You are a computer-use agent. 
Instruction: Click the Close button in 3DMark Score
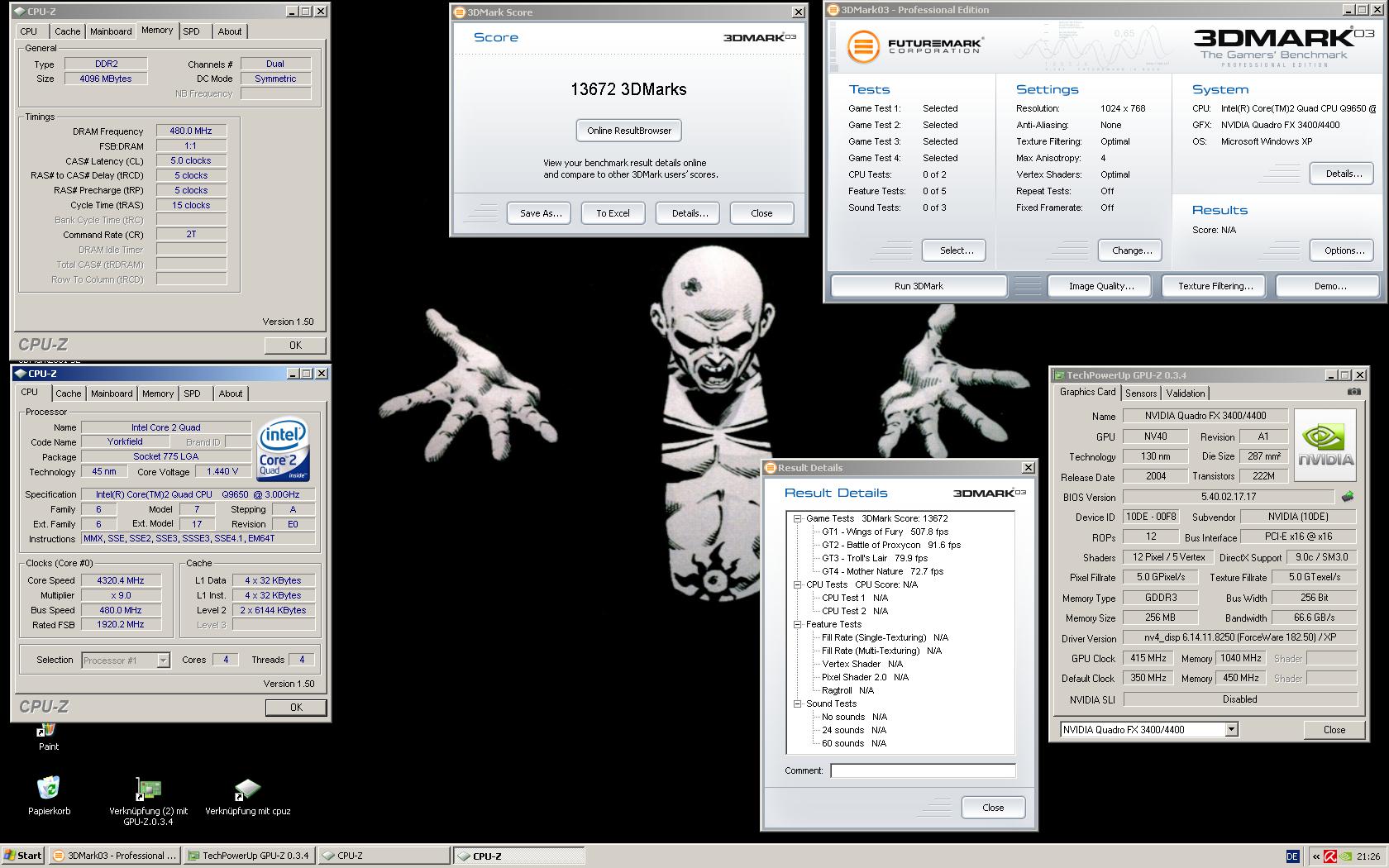click(x=761, y=213)
